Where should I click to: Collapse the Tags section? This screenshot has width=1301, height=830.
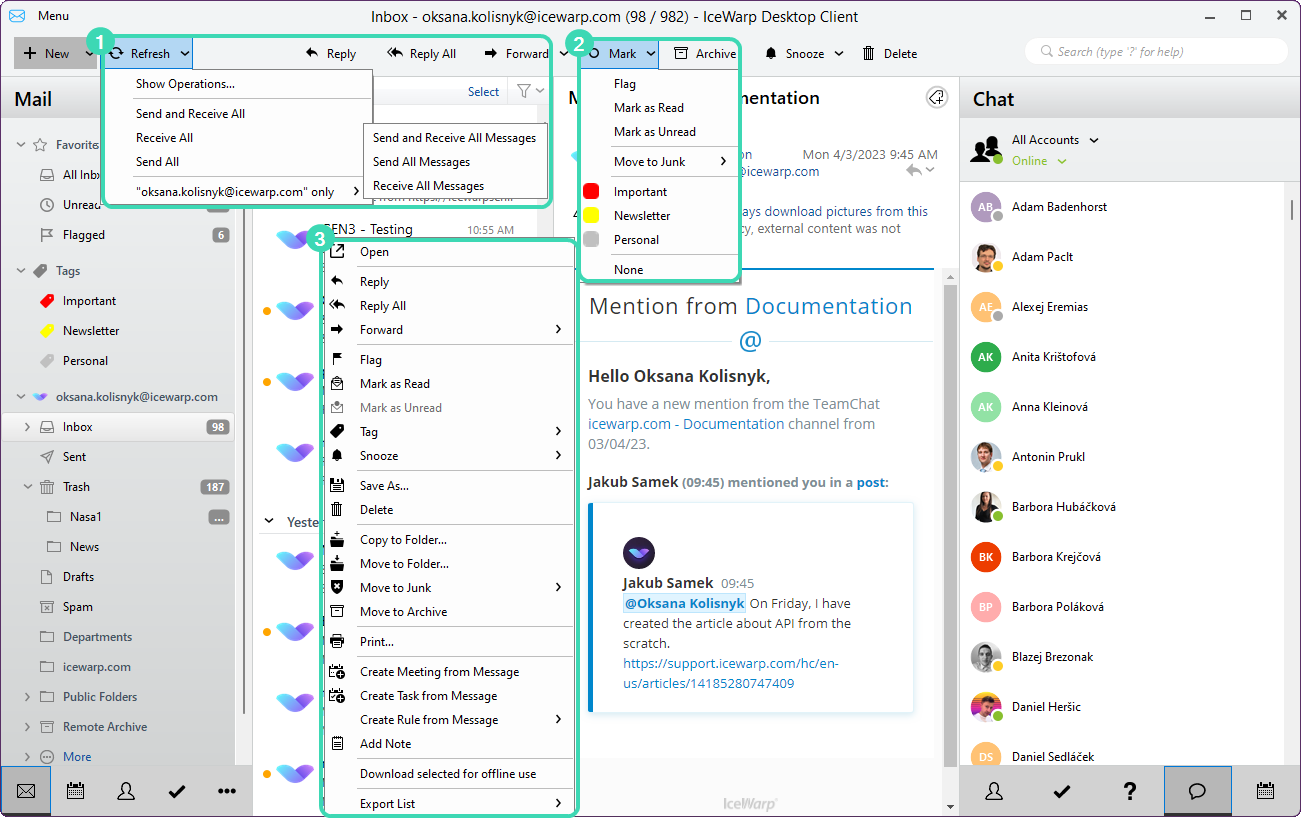coord(21,271)
